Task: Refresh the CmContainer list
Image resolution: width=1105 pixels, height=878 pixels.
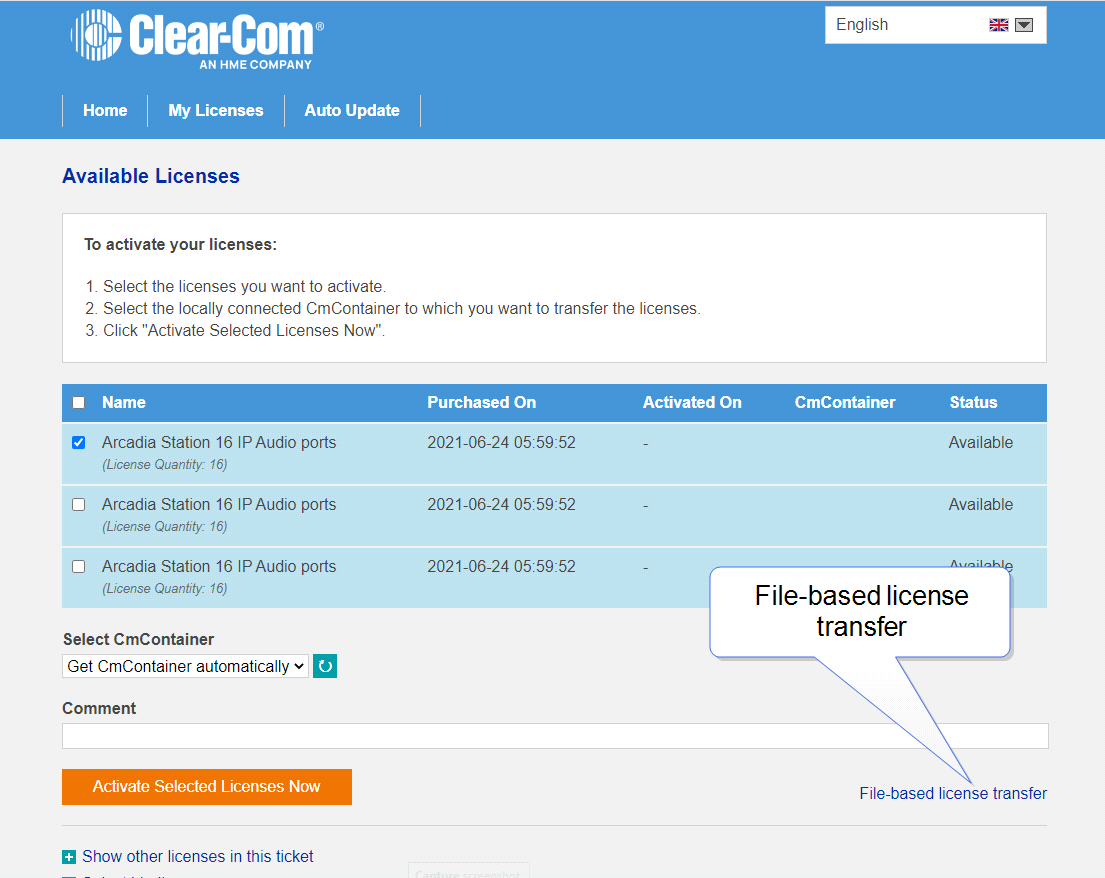Action: (x=325, y=666)
